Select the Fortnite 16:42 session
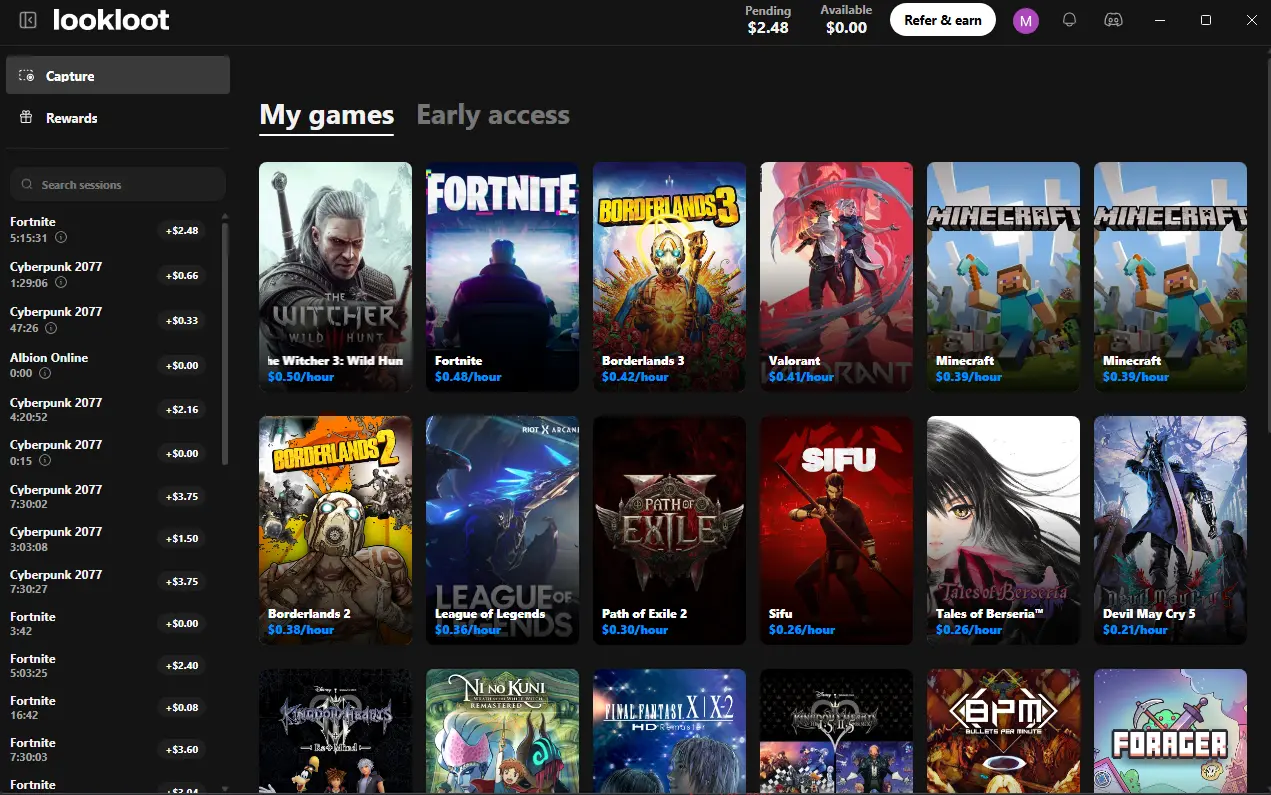This screenshot has height=795, width=1271. (x=108, y=707)
